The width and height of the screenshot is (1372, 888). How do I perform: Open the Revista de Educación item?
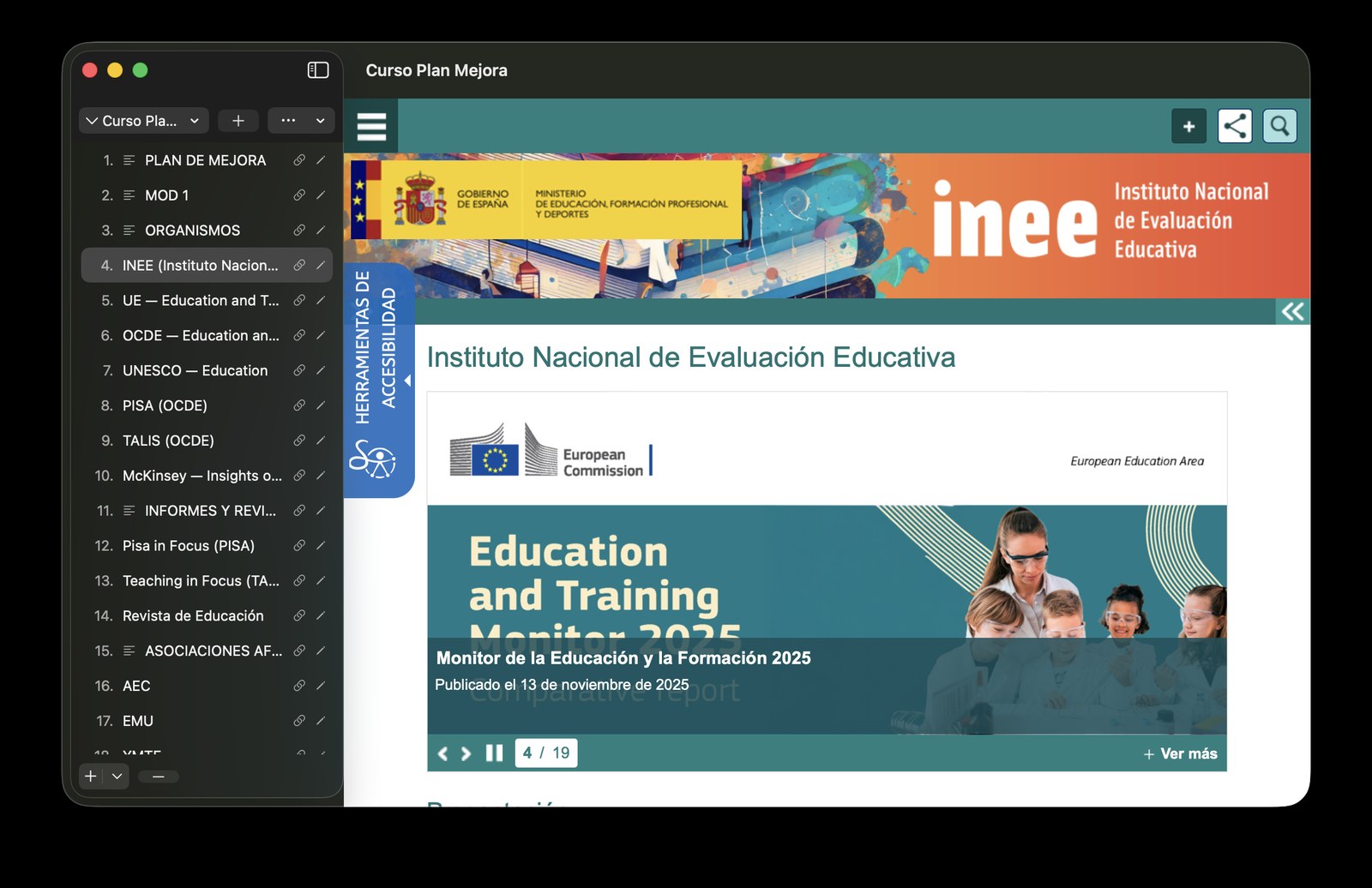click(206, 616)
